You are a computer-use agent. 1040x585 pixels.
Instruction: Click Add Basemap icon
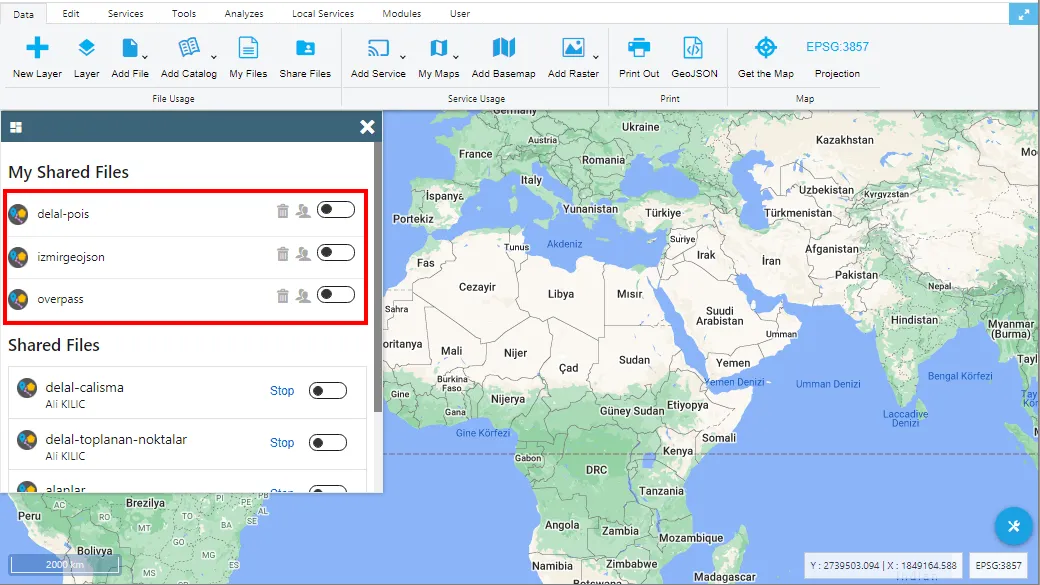click(x=503, y=48)
